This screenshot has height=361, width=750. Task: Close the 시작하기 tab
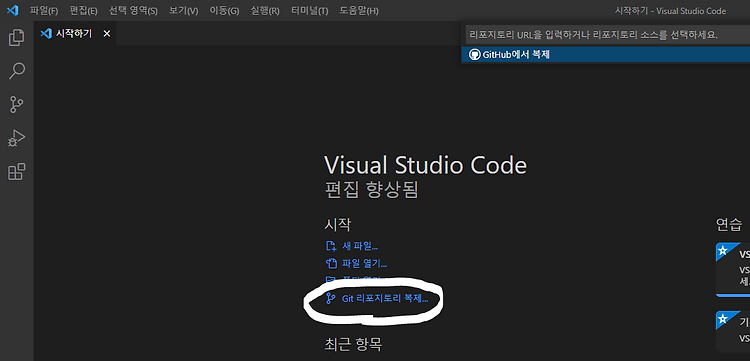(107, 33)
